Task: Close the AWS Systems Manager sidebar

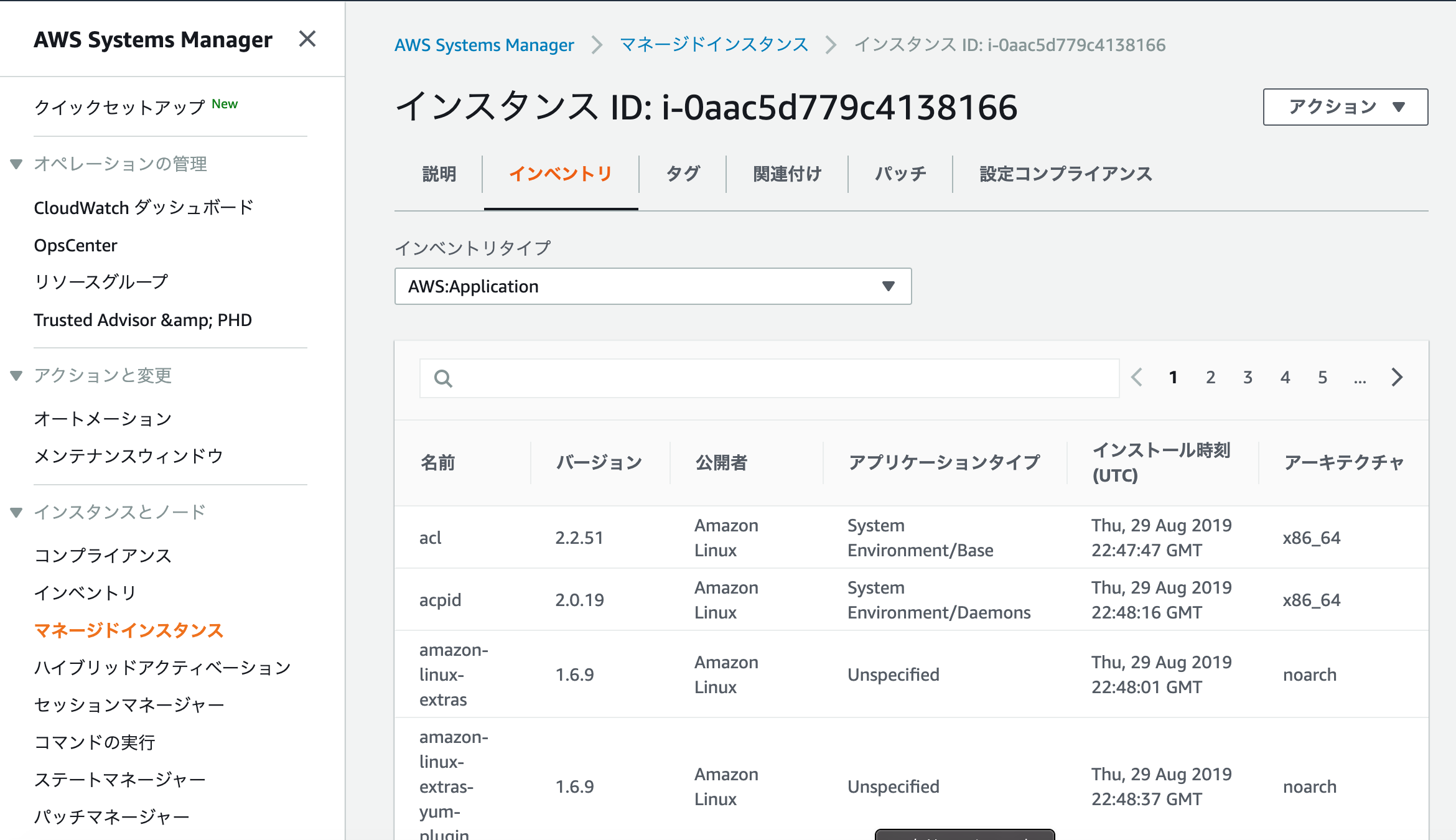Action: pos(307,39)
